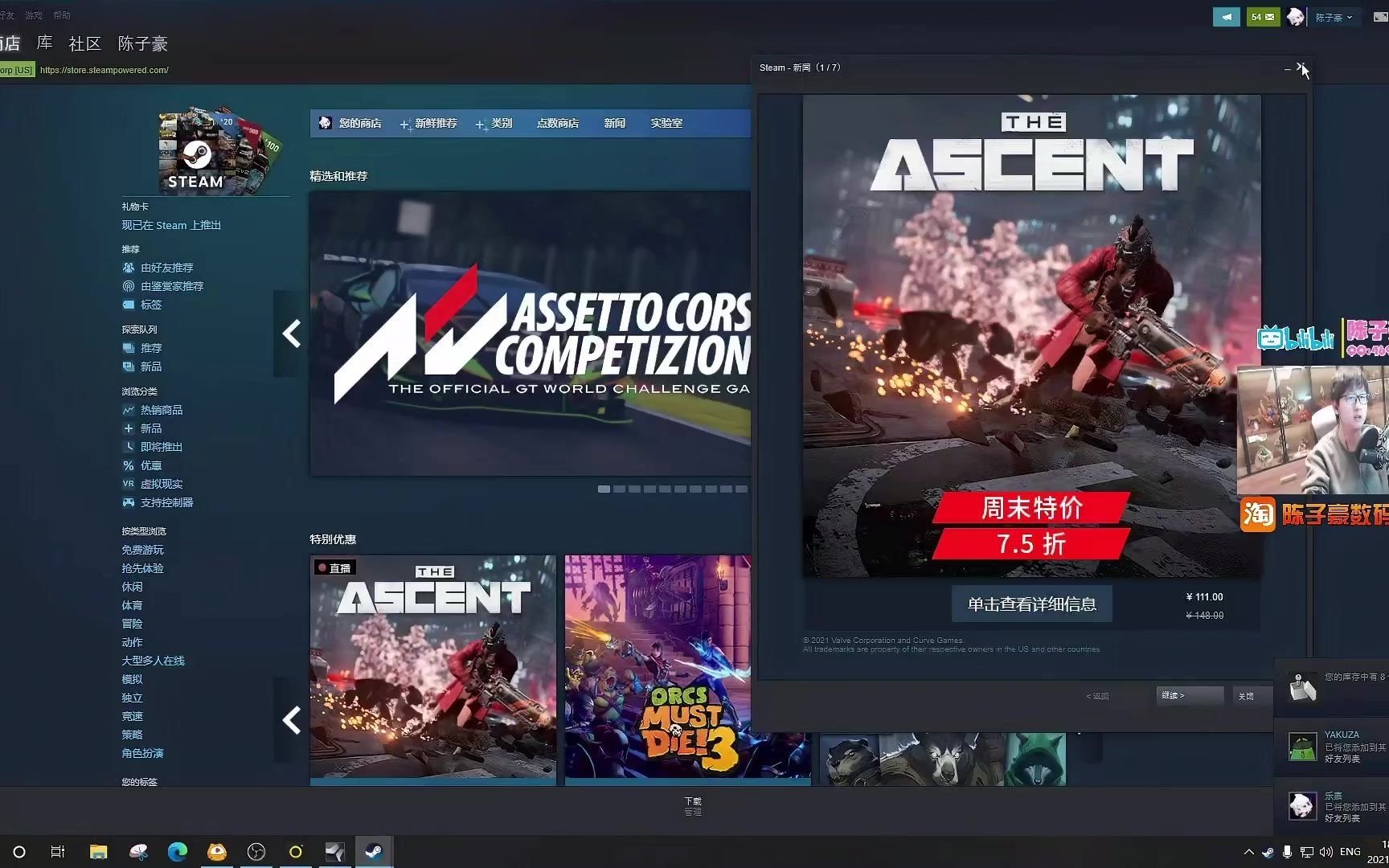
Task: Click 继续 to view next news item
Action: click(x=1190, y=695)
